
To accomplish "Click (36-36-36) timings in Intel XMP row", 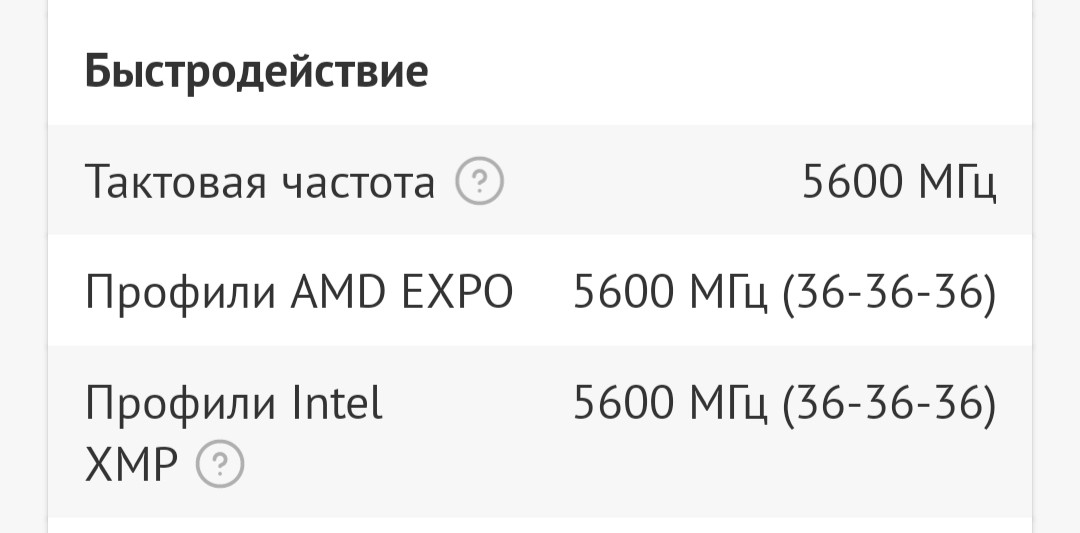I will [x=889, y=403].
